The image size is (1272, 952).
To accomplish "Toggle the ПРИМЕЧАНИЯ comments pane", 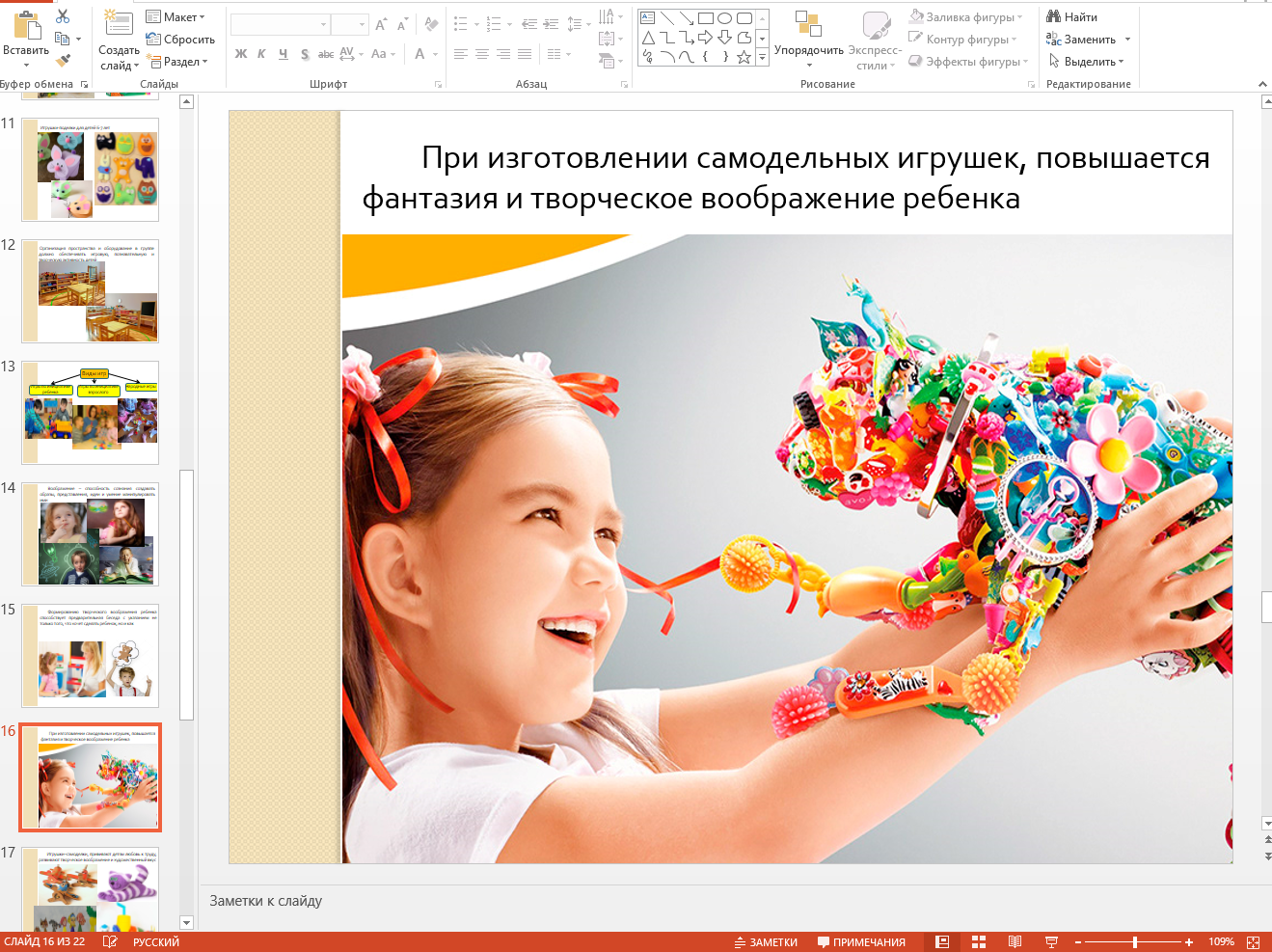I will pos(861,942).
